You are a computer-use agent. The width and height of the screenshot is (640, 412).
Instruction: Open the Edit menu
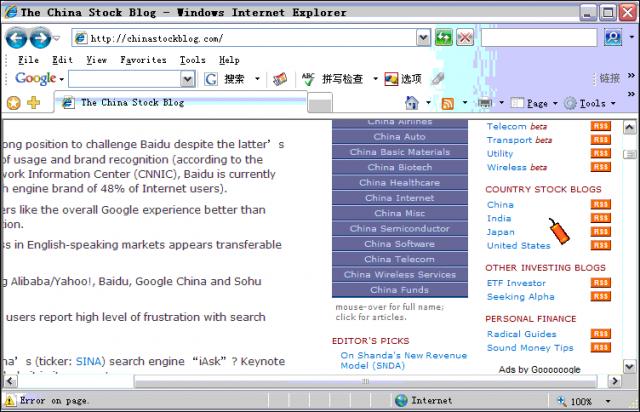[62, 60]
